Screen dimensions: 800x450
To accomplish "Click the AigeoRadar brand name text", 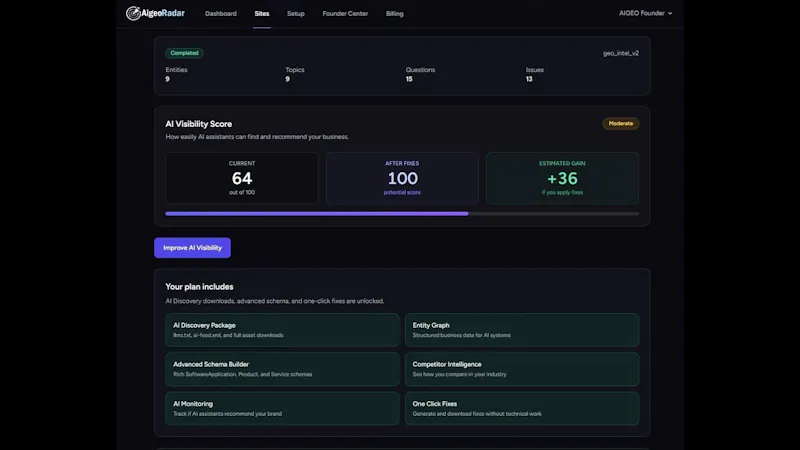I will click(x=163, y=13).
